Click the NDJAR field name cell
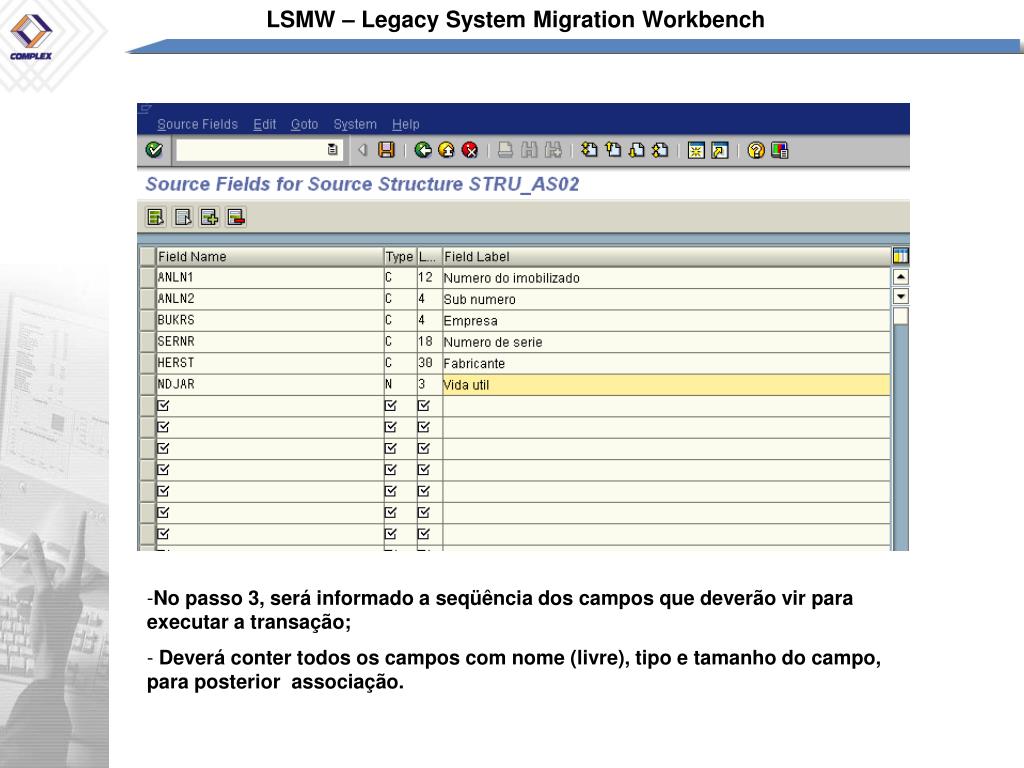The height and width of the screenshot is (768, 1024). click(x=270, y=384)
